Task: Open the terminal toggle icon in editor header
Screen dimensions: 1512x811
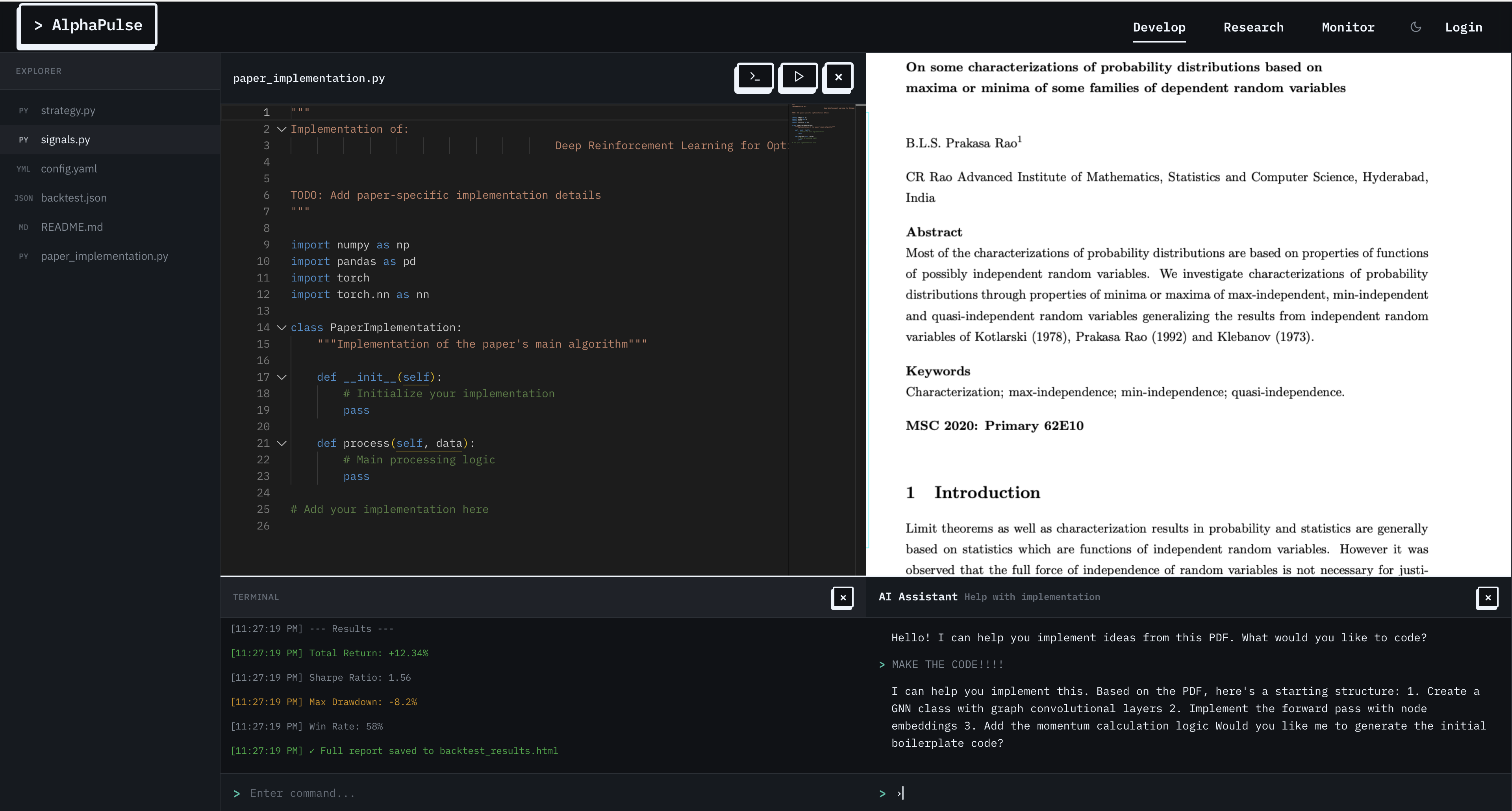Action: 754,77
